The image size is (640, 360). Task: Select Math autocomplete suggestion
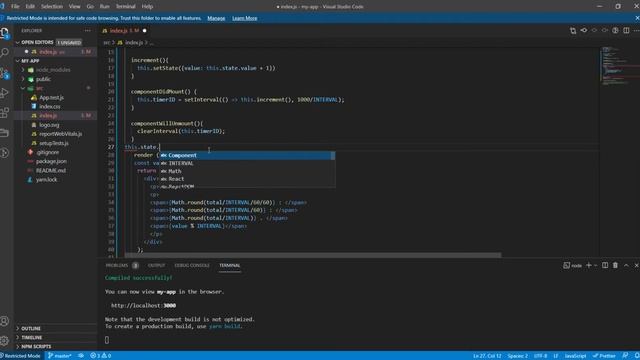(x=247, y=171)
